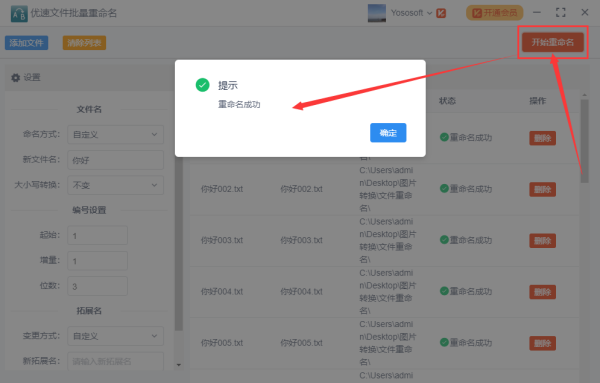Click the 位数 number field
The height and width of the screenshot is (383, 600).
click(97, 286)
